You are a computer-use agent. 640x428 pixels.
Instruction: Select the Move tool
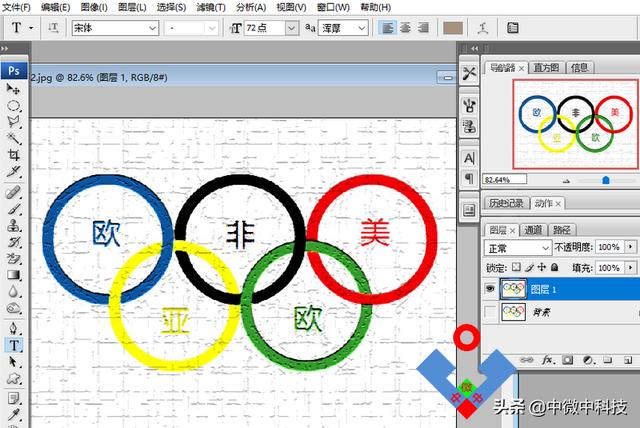(x=13, y=89)
